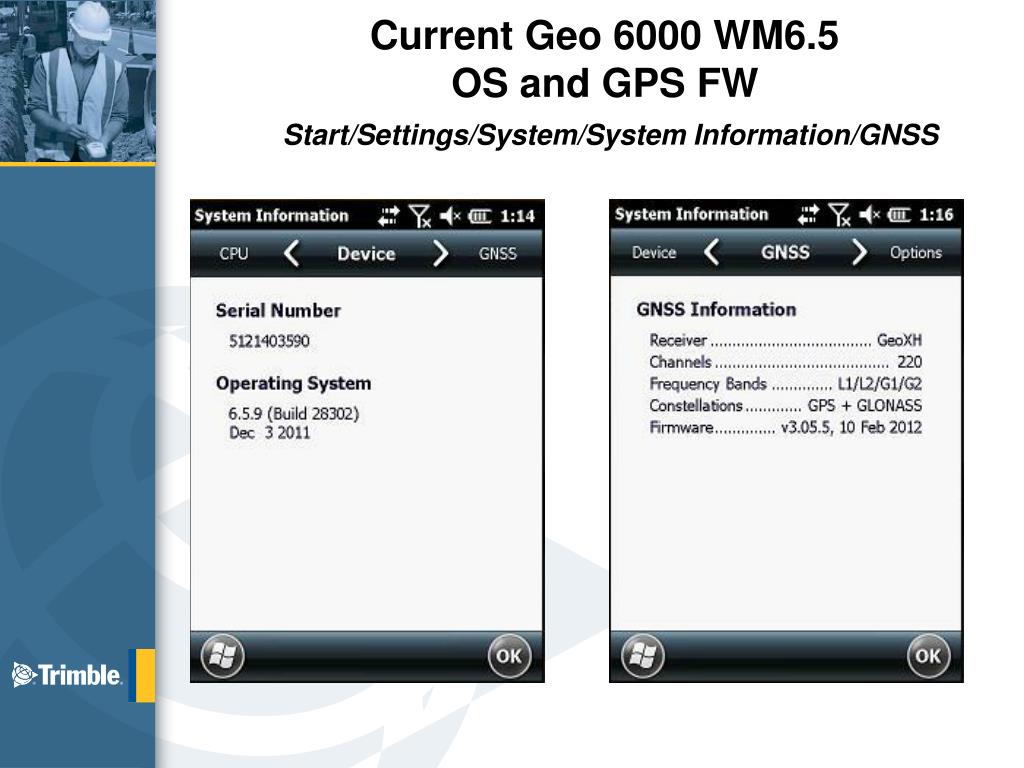Image resolution: width=1024 pixels, height=768 pixels.
Task: Tap connectivity arrows icon on Device screen
Action: coord(388,216)
